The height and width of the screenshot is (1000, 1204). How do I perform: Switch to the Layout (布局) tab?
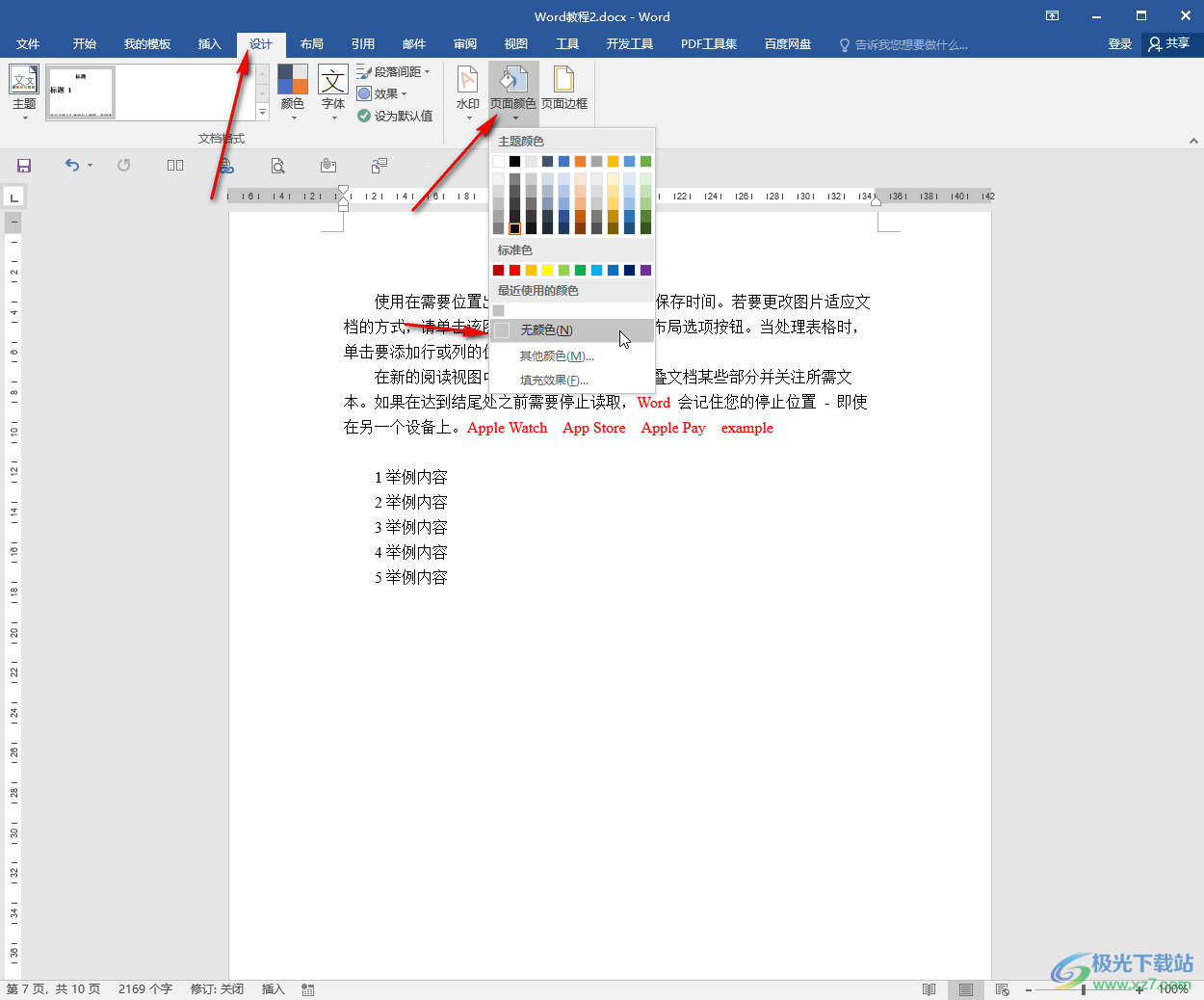pyautogui.click(x=312, y=44)
